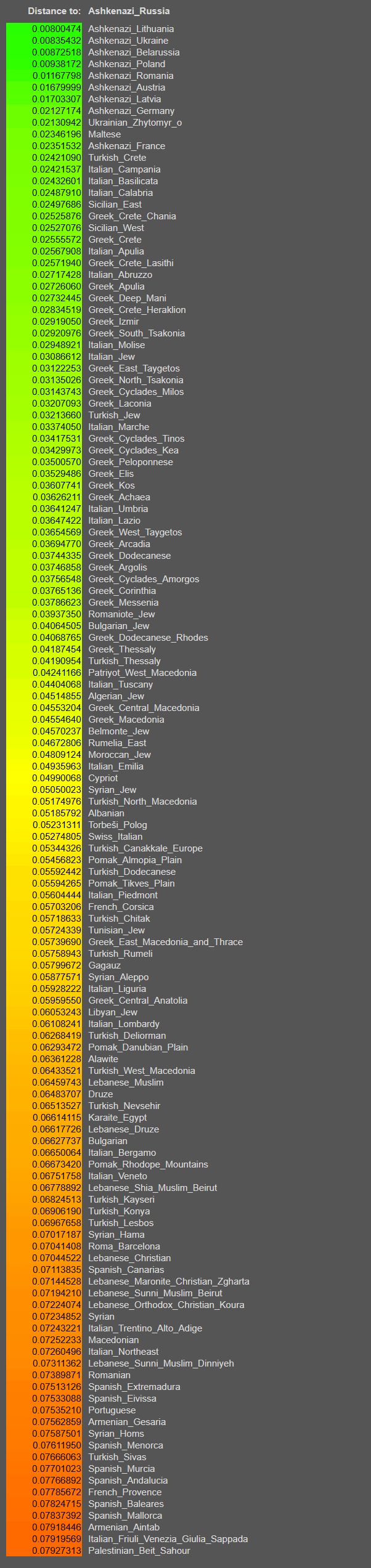Click the Portuguese entry
371x1568 pixels.
click(x=112, y=1410)
